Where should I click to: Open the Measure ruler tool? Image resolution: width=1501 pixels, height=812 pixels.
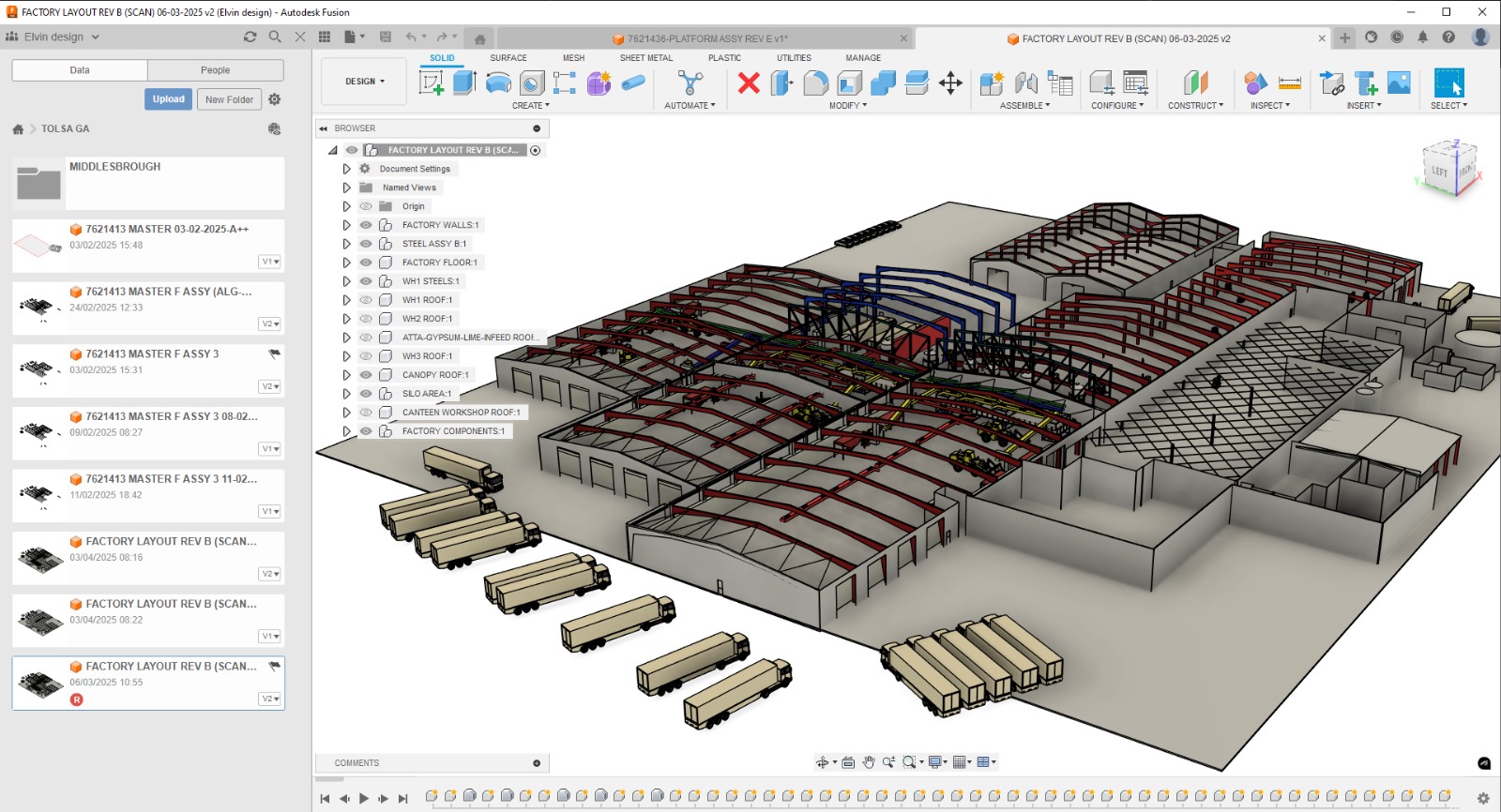1290,83
